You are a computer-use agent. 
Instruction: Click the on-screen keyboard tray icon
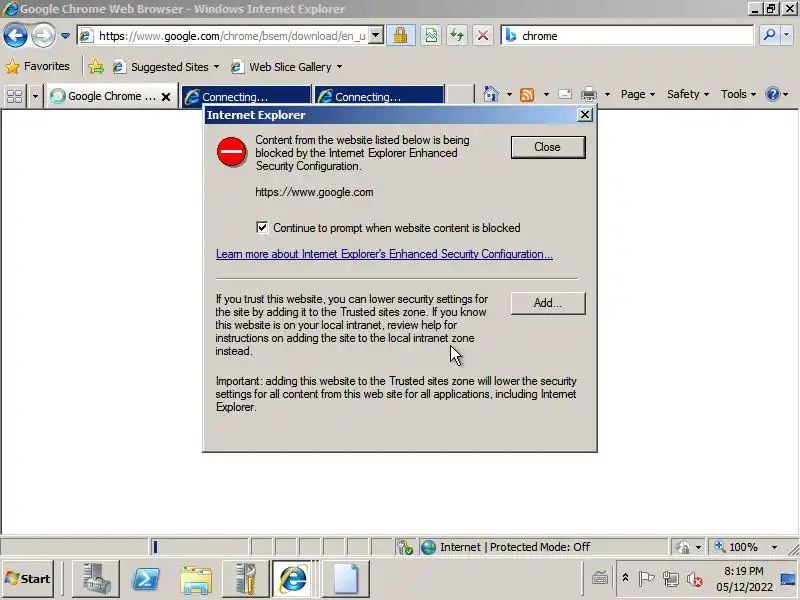tap(599, 579)
